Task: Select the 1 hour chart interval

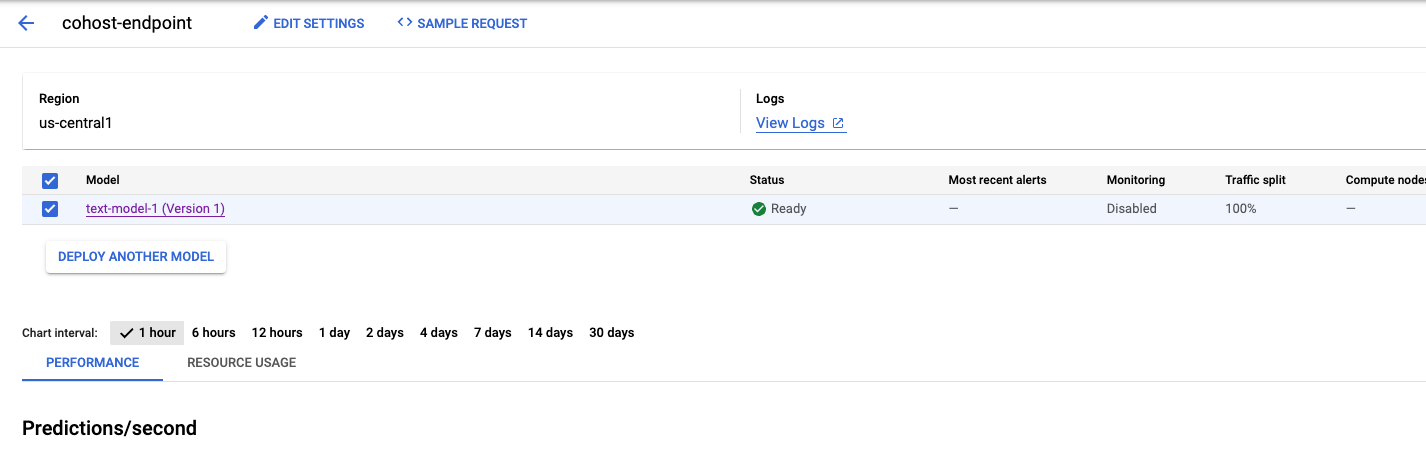Action: pyautogui.click(x=147, y=333)
